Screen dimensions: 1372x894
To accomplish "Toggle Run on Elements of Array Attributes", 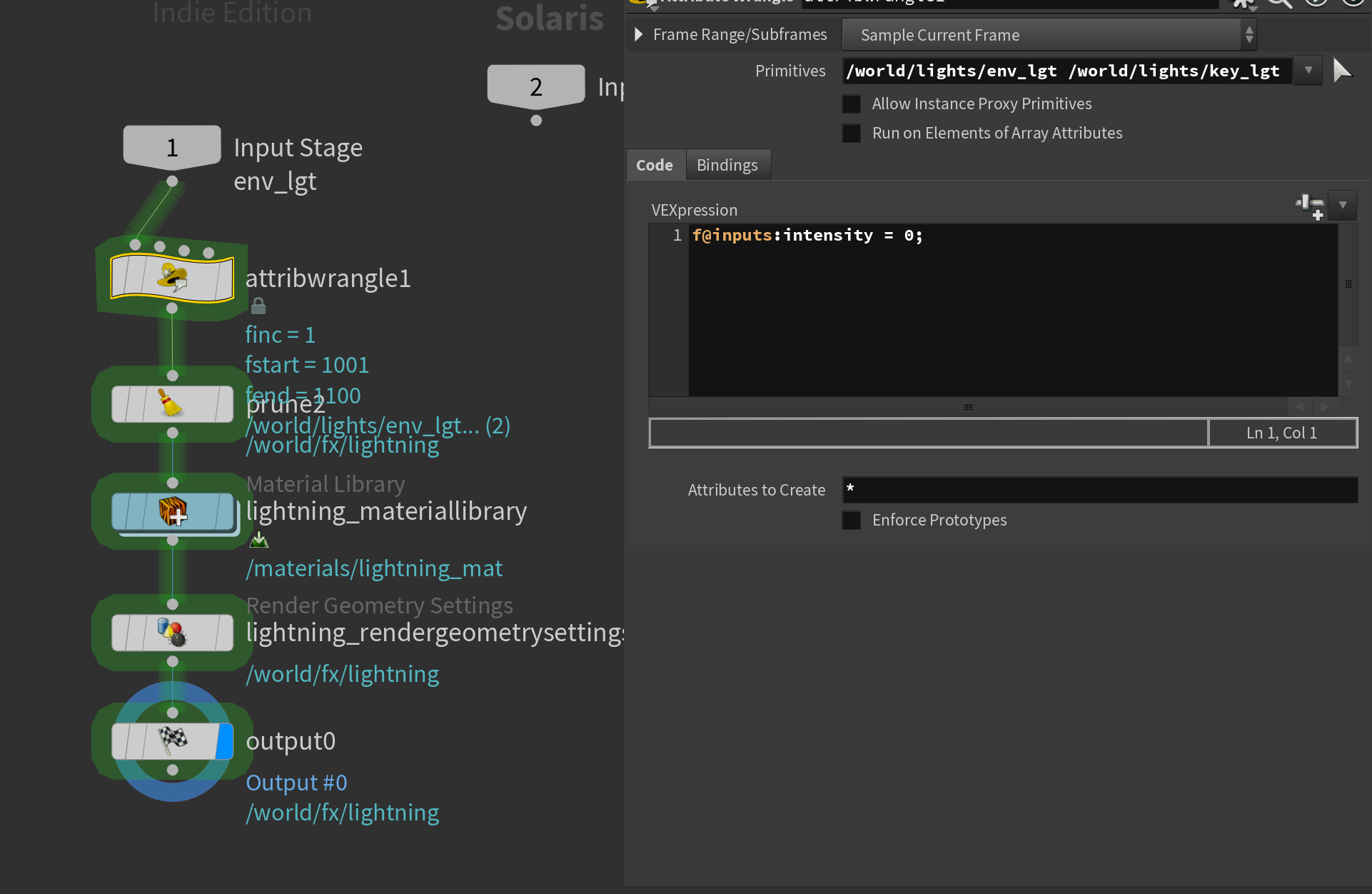I will coord(852,134).
